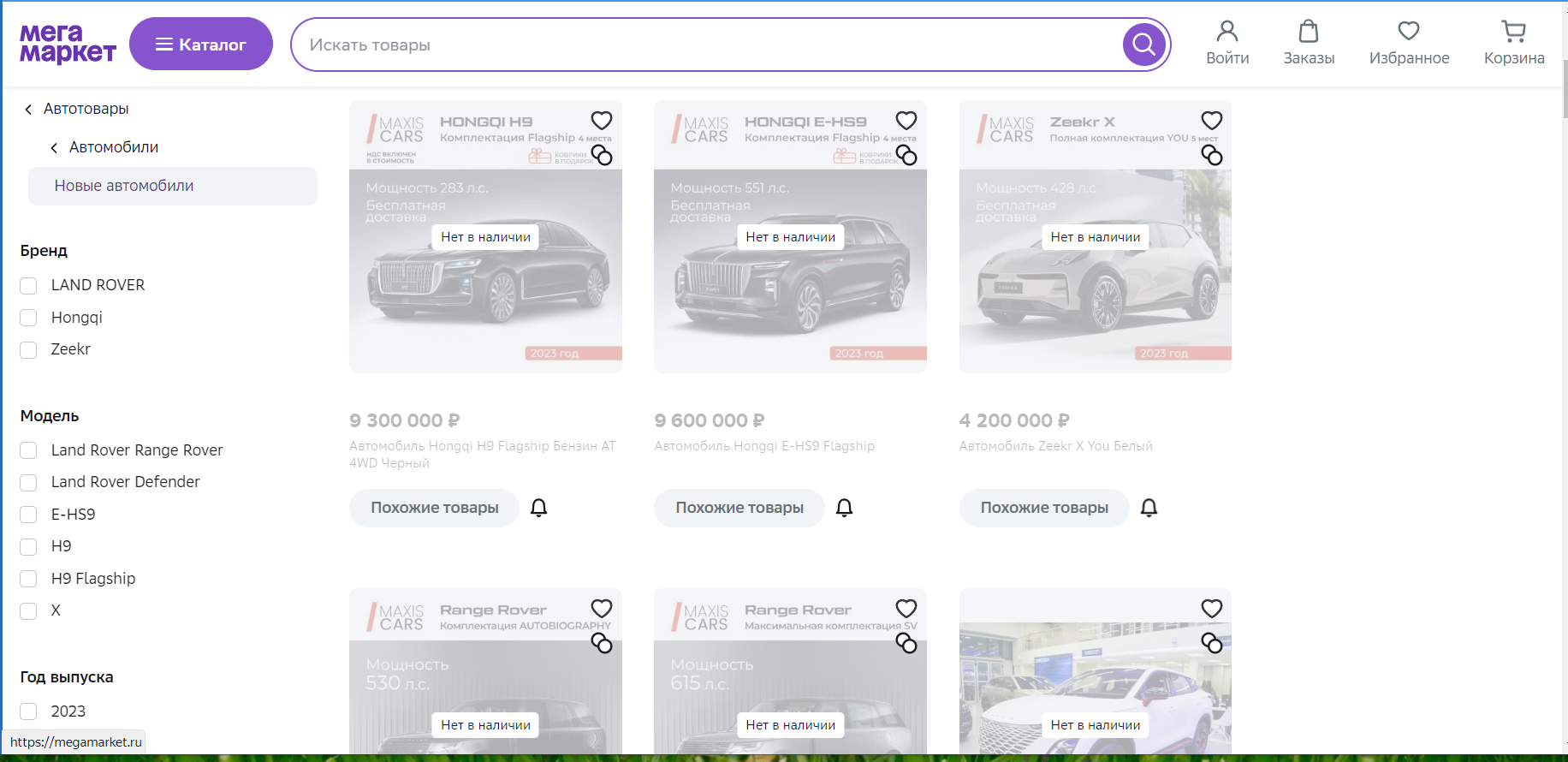Click compare icon on Zeekr X card
1568x762 pixels.
click(1211, 155)
